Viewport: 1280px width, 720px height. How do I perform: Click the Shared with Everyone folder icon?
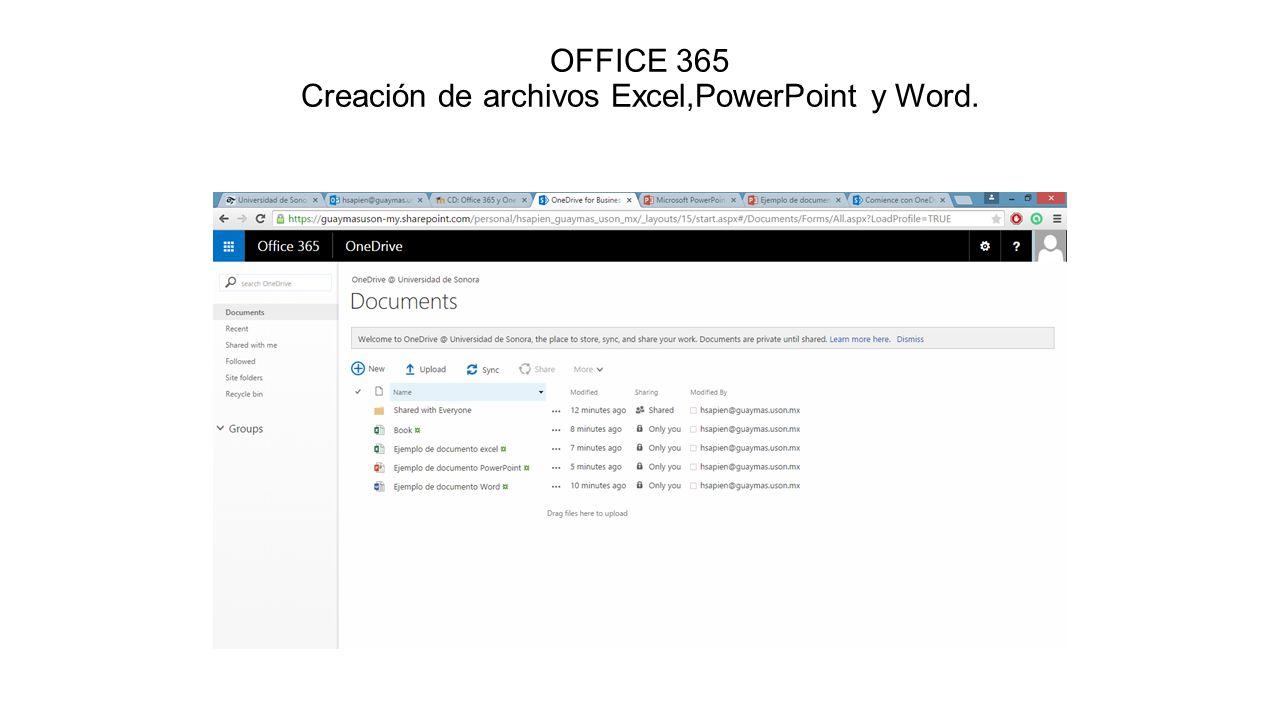coord(379,411)
